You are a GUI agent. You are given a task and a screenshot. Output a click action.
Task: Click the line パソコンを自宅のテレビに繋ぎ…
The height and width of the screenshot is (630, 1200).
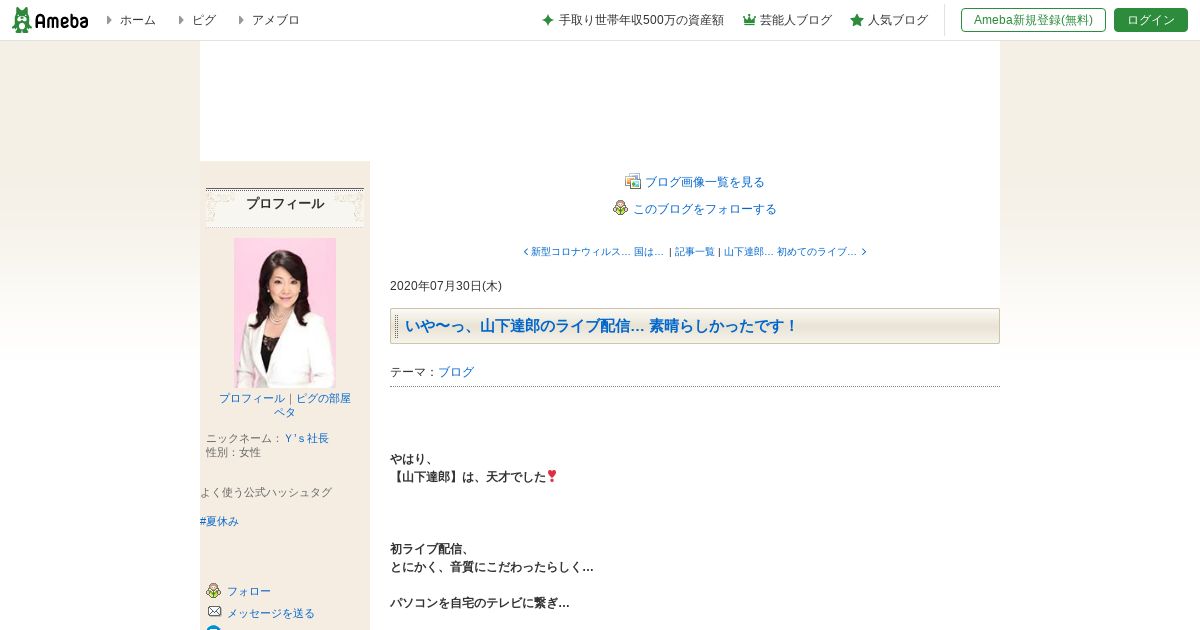[480, 603]
